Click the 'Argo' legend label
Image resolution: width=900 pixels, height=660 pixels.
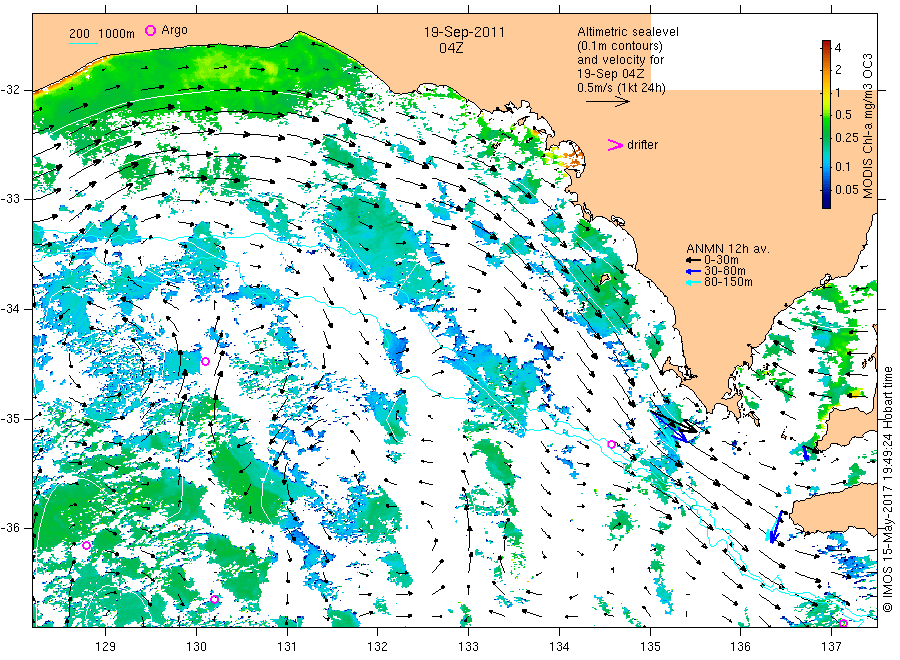pyautogui.click(x=174, y=30)
